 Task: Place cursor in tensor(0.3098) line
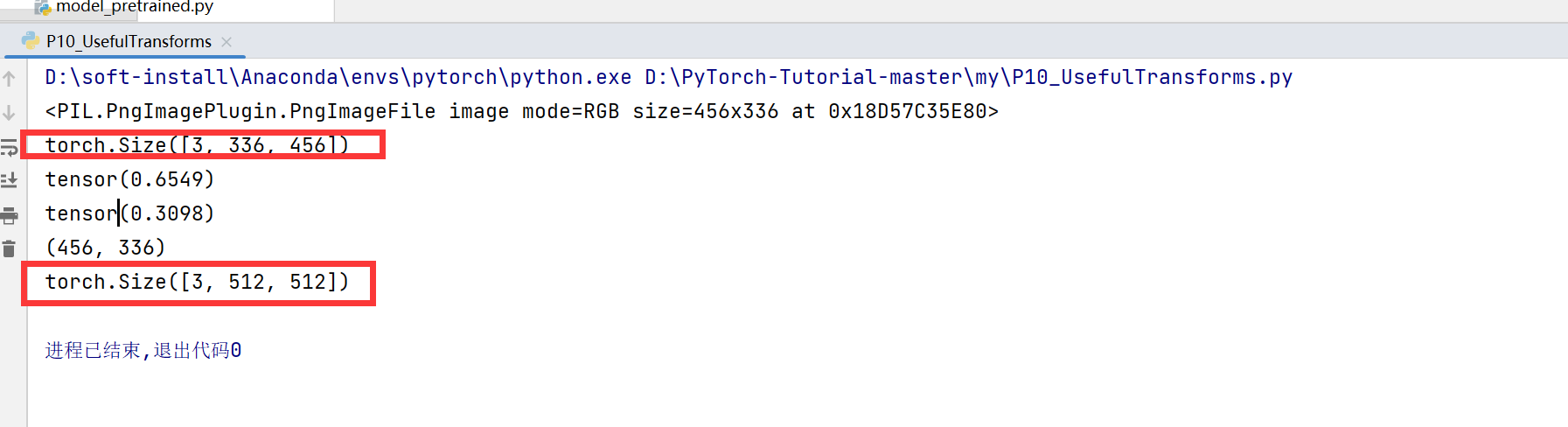coord(129,213)
